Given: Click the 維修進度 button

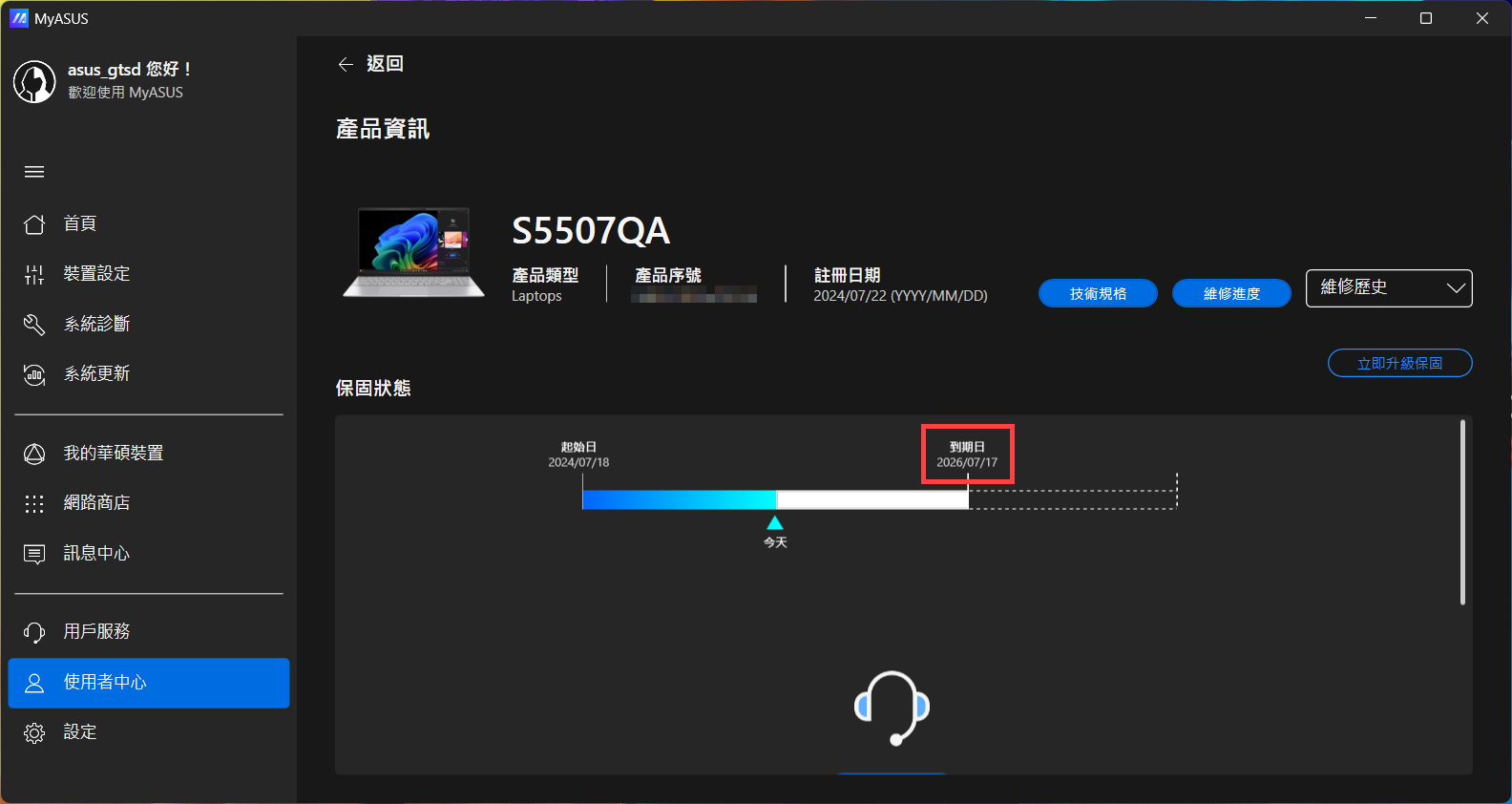Looking at the screenshot, I should pyautogui.click(x=1231, y=294).
